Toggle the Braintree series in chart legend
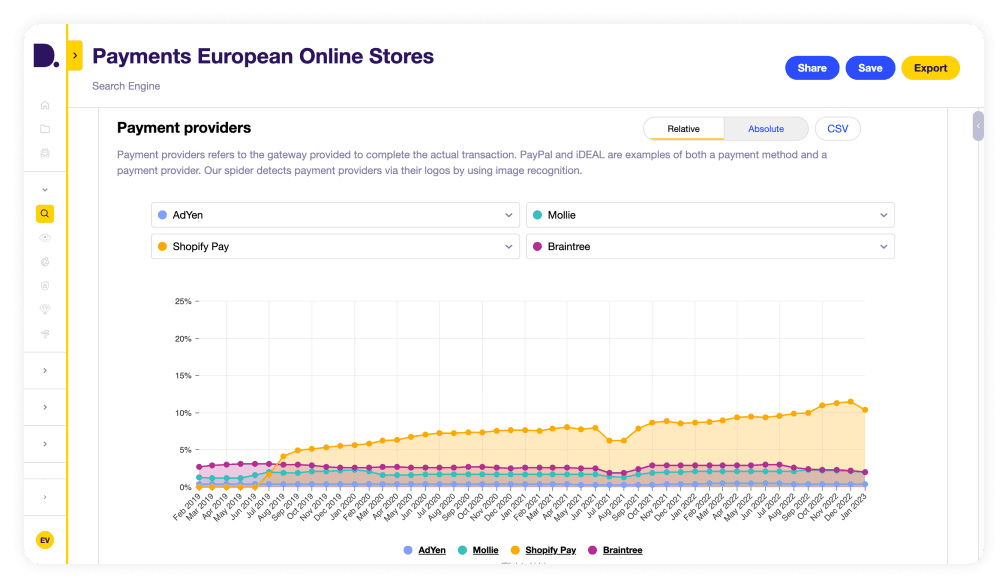The width and height of the screenshot is (1008, 588). click(x=622, y=550)
